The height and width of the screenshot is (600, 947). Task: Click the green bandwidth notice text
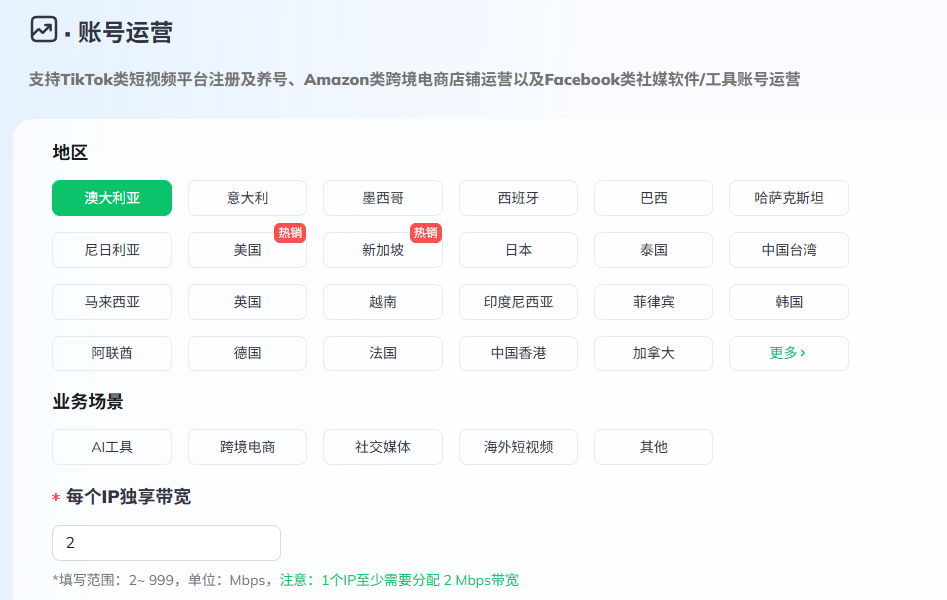399,580
